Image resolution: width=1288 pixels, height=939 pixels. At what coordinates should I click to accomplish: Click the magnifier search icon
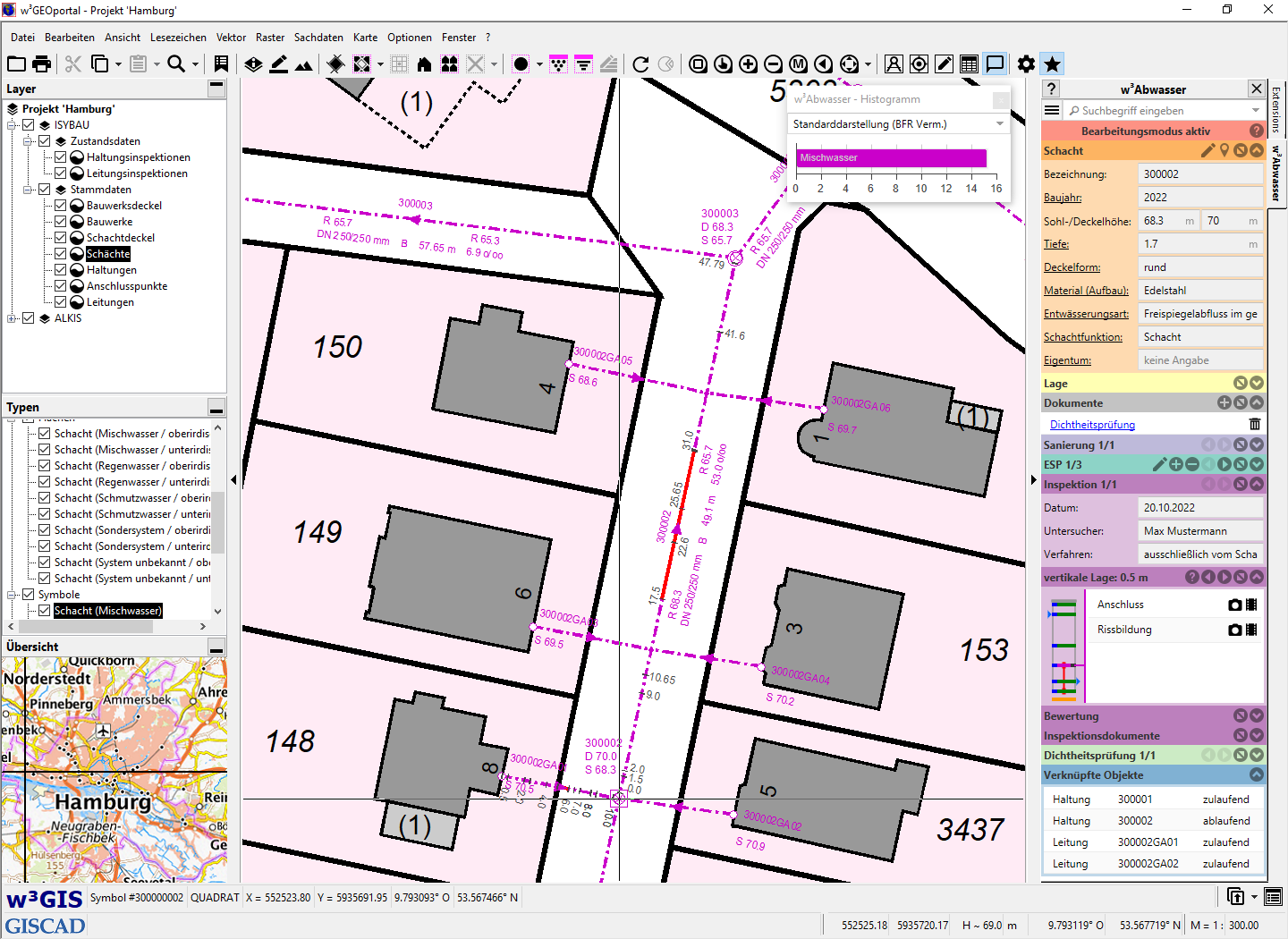(x=176, y=63)
